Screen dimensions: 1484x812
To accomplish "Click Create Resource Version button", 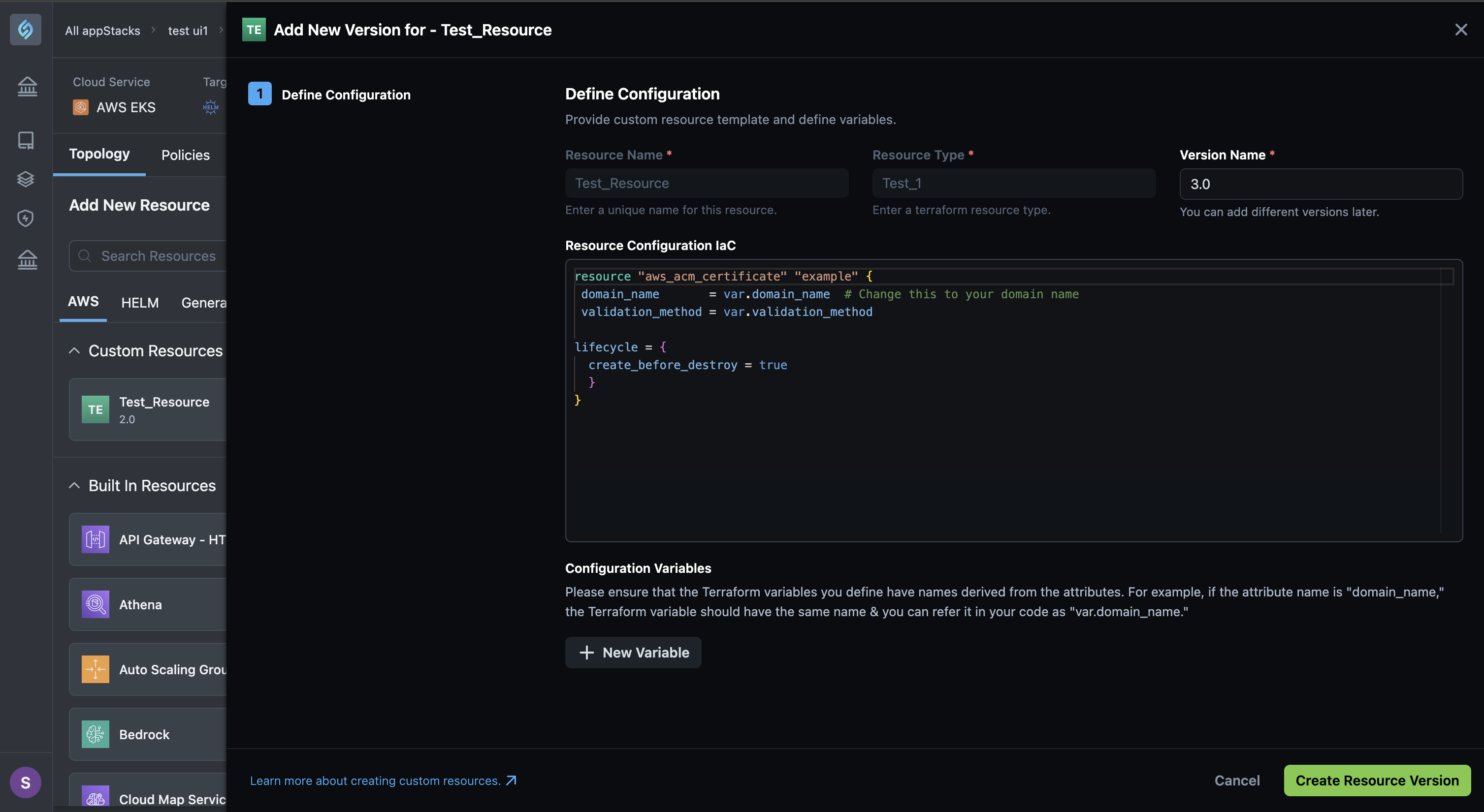I will pos(1377,781).
